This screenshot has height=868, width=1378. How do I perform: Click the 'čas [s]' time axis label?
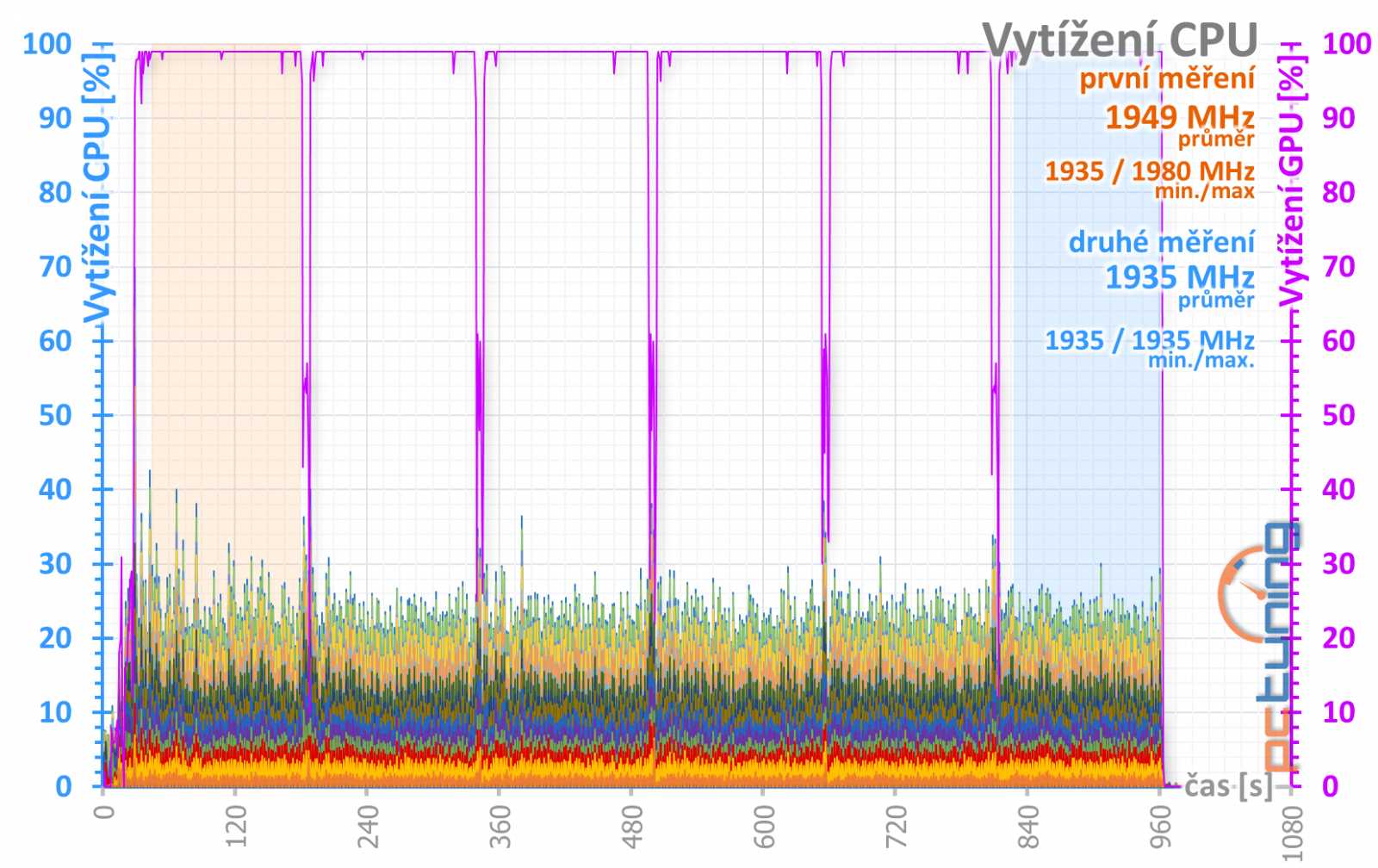tap(1228, 785)
